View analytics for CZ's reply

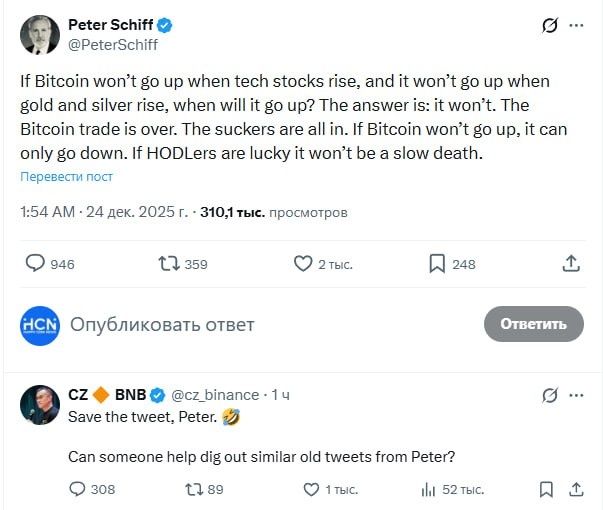coord(429,489)
